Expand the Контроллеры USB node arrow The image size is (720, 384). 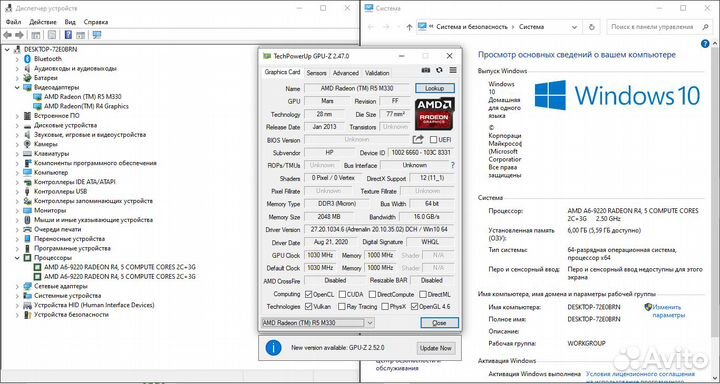[x=17, y=192]
